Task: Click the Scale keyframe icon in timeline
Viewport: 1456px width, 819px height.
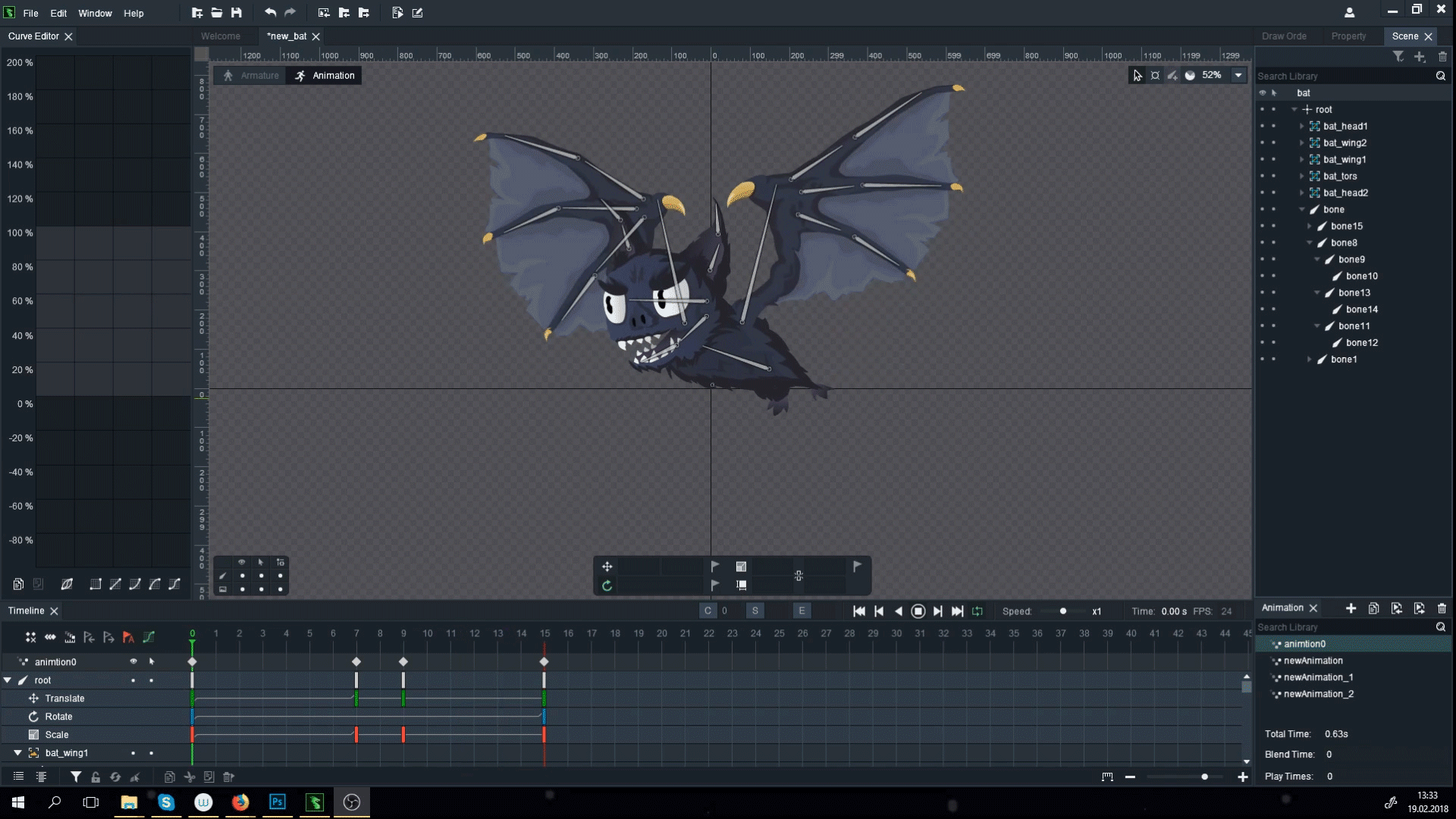Action: click(x=34, y=734)
